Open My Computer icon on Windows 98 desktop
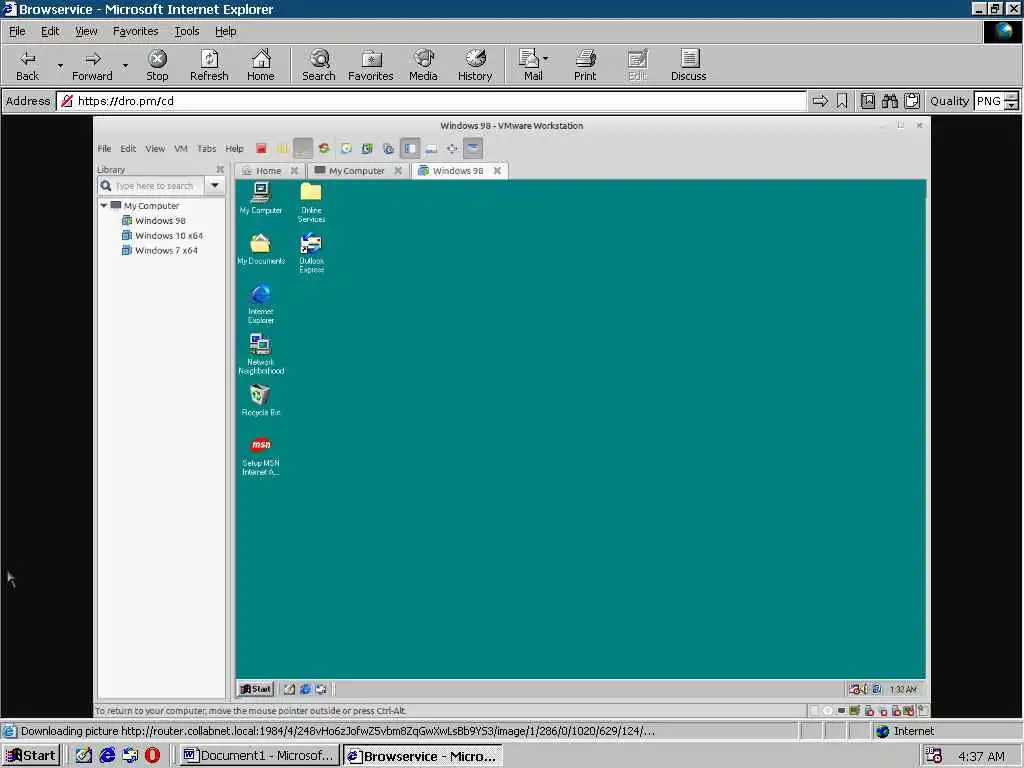The height and width of the screenshot is (768, 1024). (261, 199)
